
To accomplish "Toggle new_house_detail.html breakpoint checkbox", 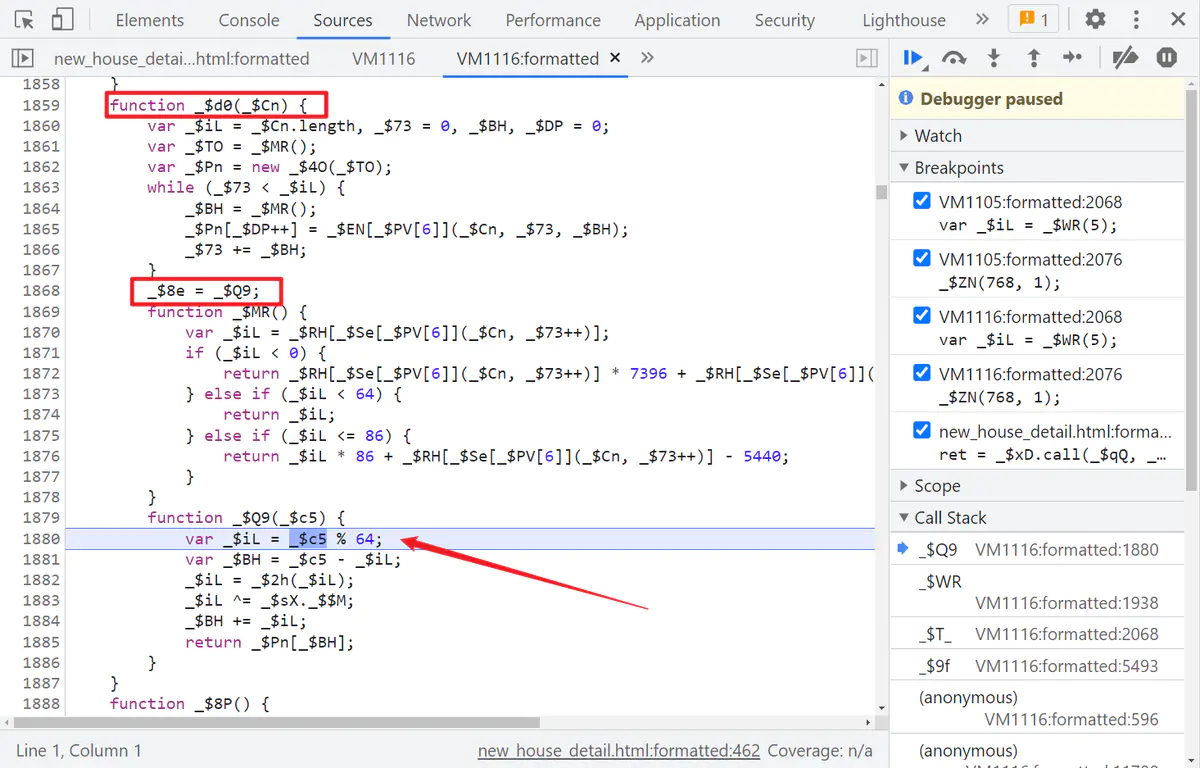I will point(922,431).
